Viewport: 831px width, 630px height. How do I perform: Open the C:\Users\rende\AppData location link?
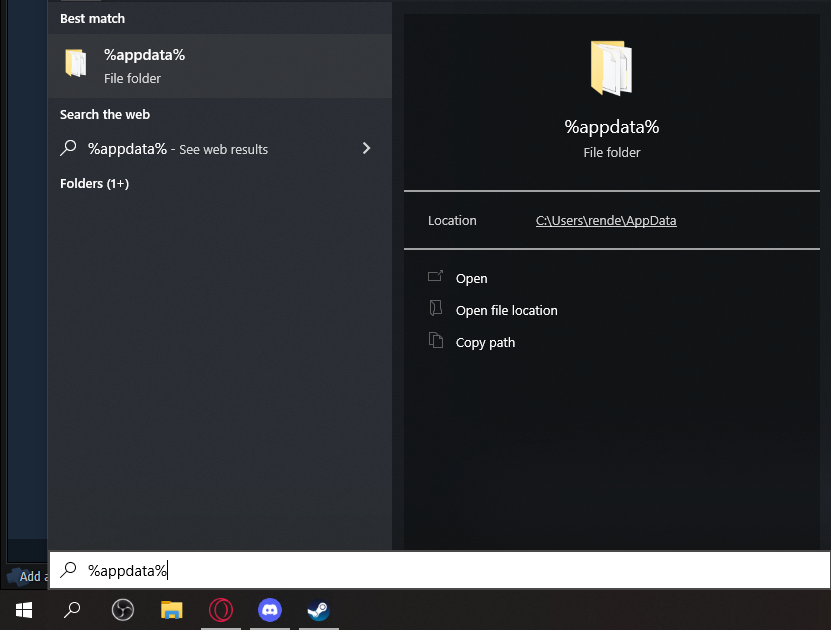click(606, 221)
